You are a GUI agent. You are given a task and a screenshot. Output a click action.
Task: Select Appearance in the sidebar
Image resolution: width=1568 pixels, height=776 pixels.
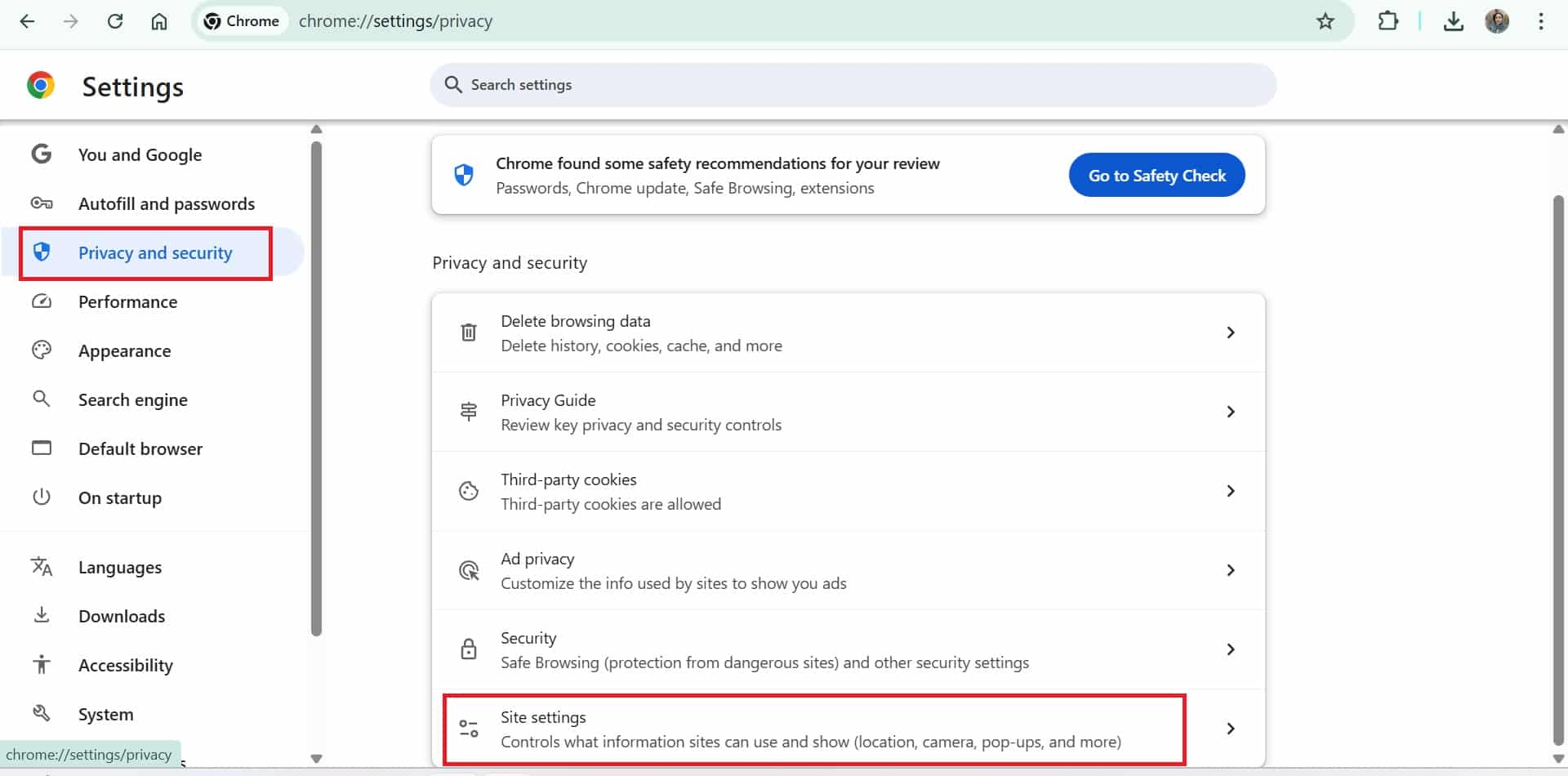124,351
